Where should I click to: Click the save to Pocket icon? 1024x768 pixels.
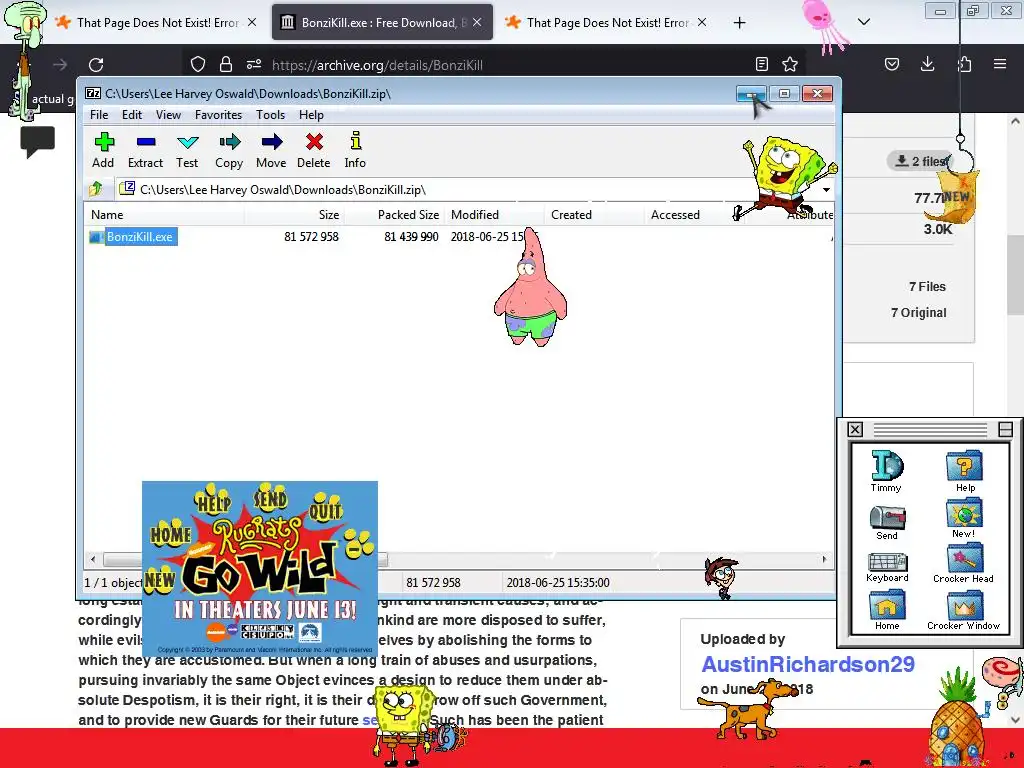[x=891, y=64]
